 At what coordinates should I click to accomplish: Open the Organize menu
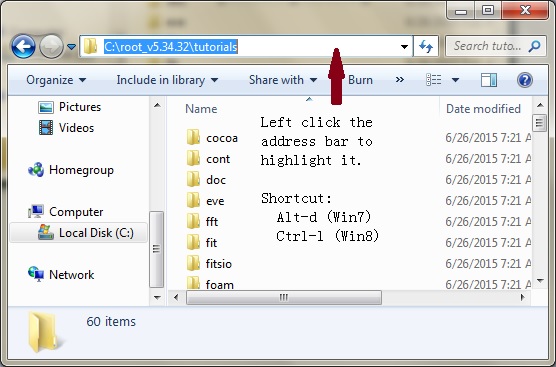tap(56, 80)
